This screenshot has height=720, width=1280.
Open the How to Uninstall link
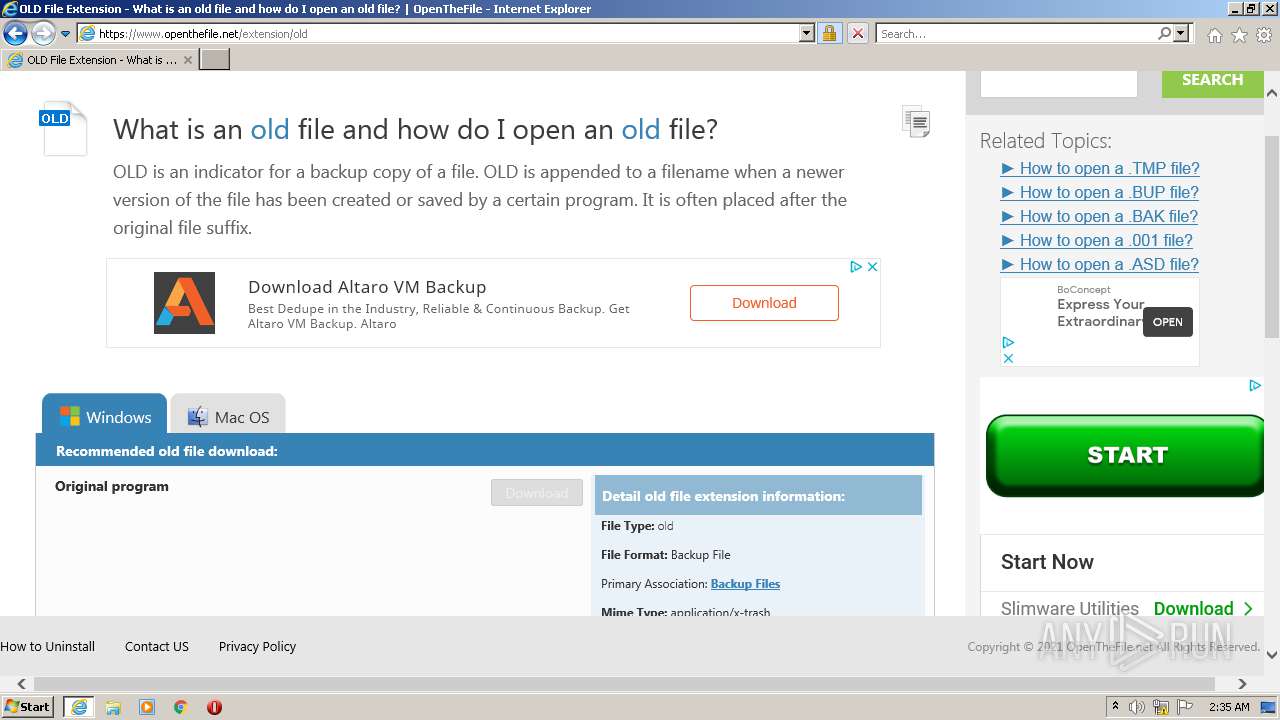(x=48, y=647)
